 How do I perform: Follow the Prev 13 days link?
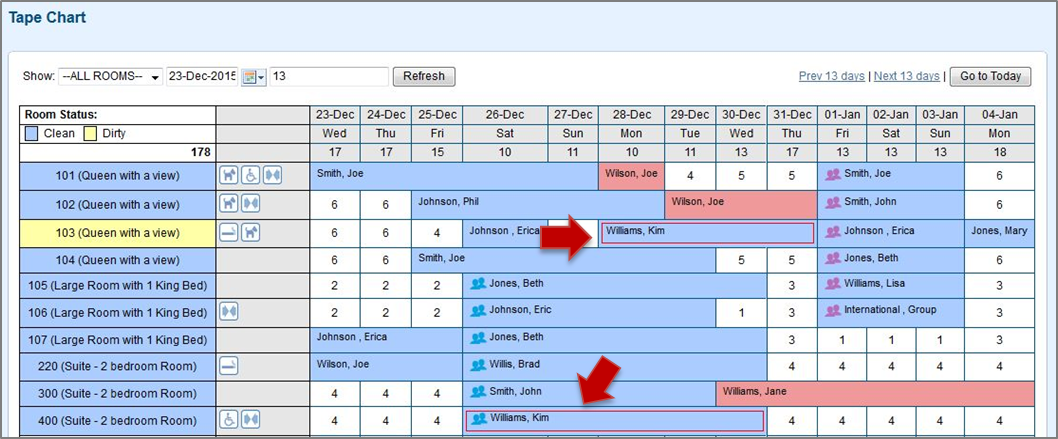tap(831, 76)
